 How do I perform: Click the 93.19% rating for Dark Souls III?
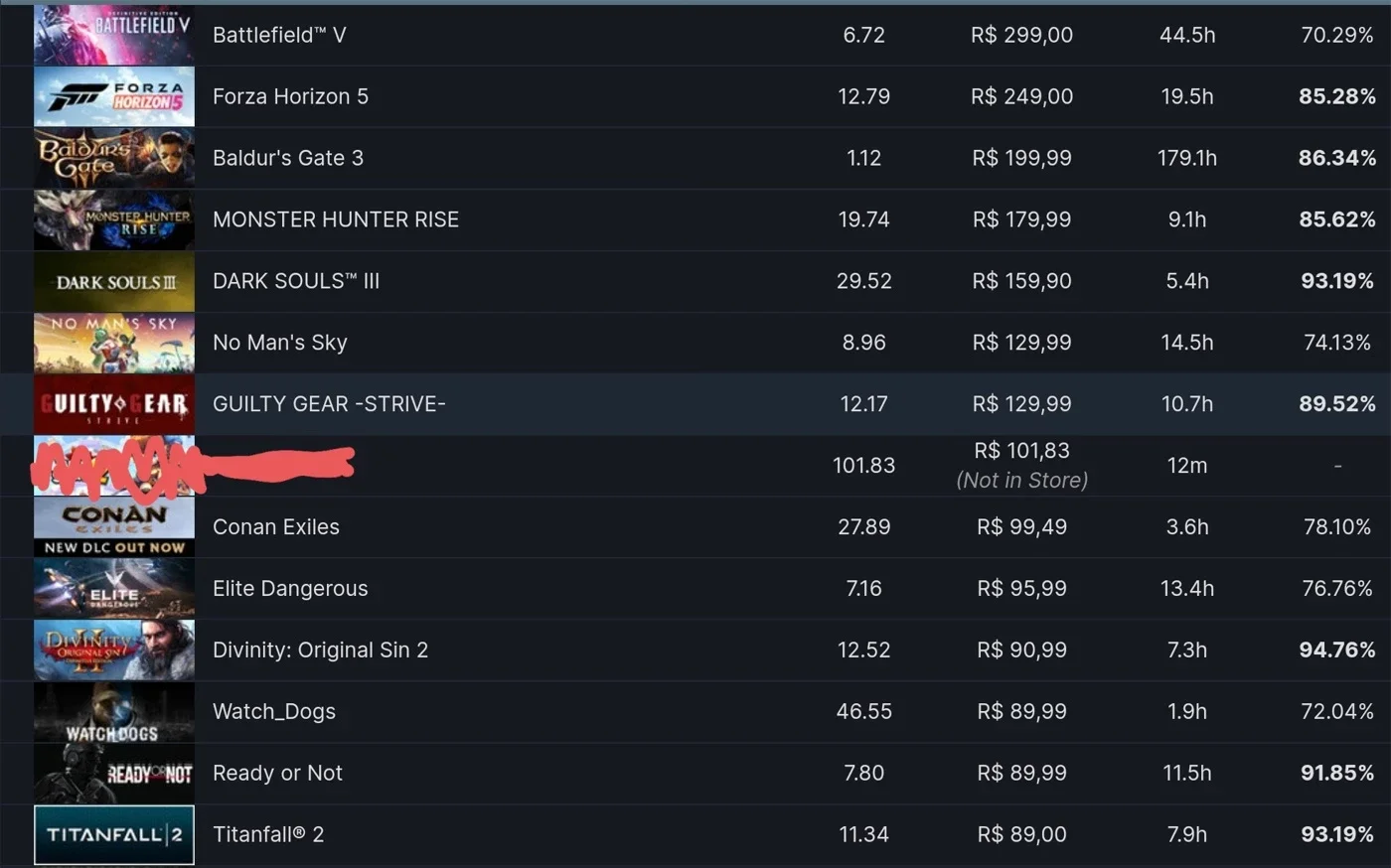coord(1337,281)
